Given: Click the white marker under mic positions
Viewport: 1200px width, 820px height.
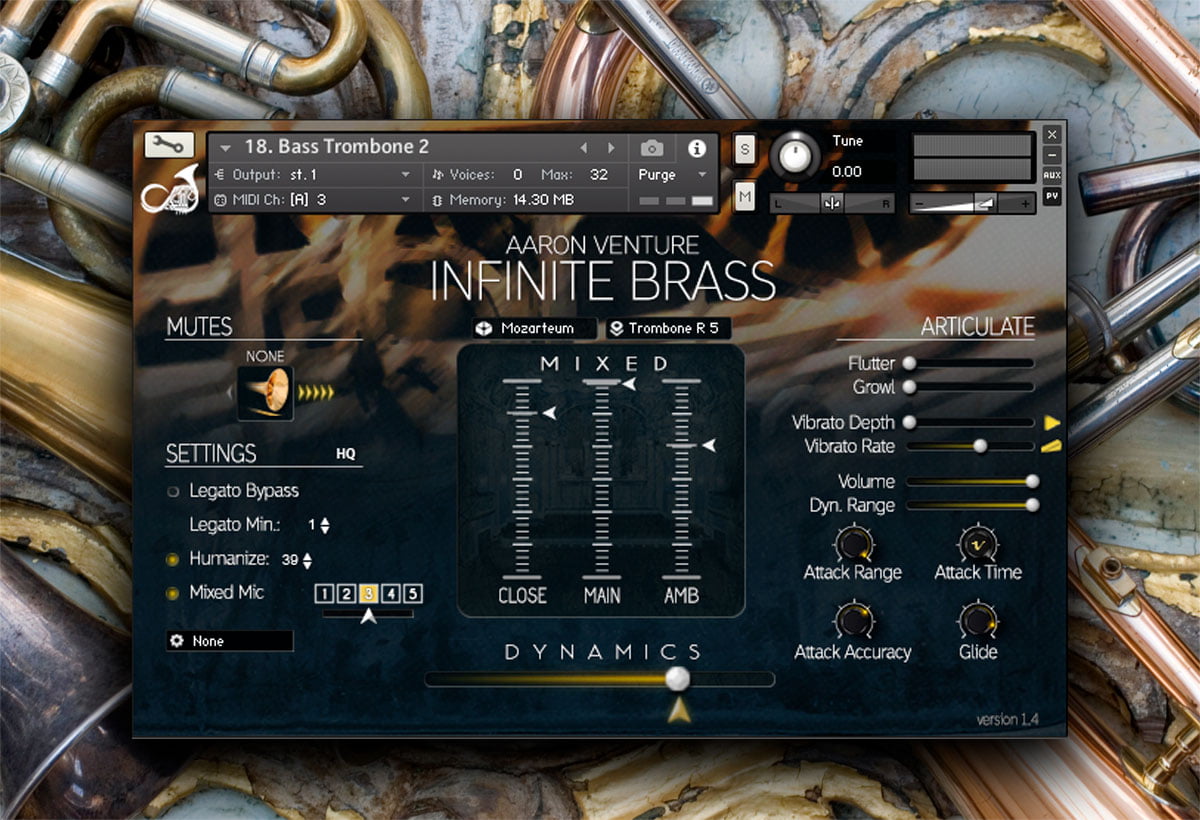Looking at the screenshot, I should (369, 616).
